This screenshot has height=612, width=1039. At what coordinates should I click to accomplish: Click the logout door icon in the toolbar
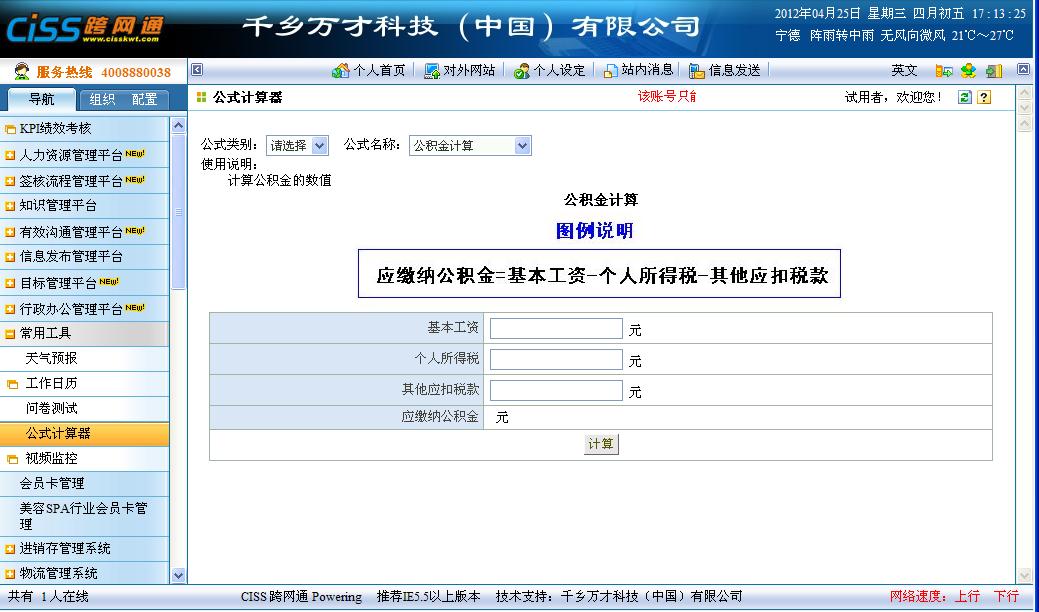[994, 70]
